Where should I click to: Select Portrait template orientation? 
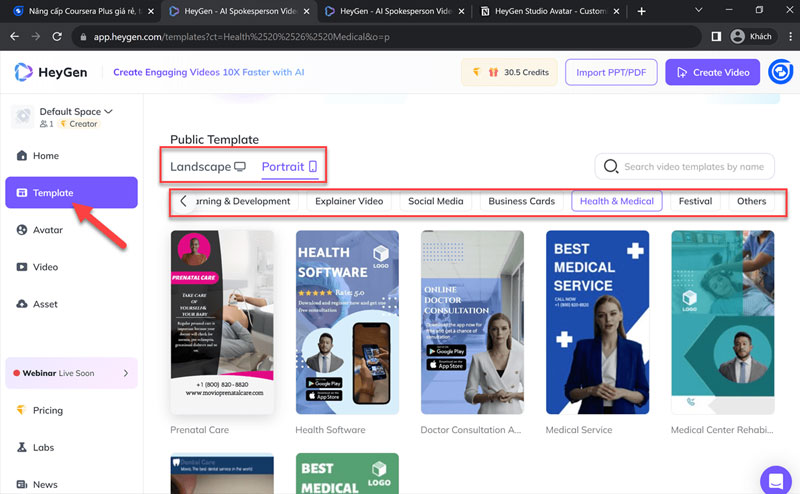coord(289,167)
